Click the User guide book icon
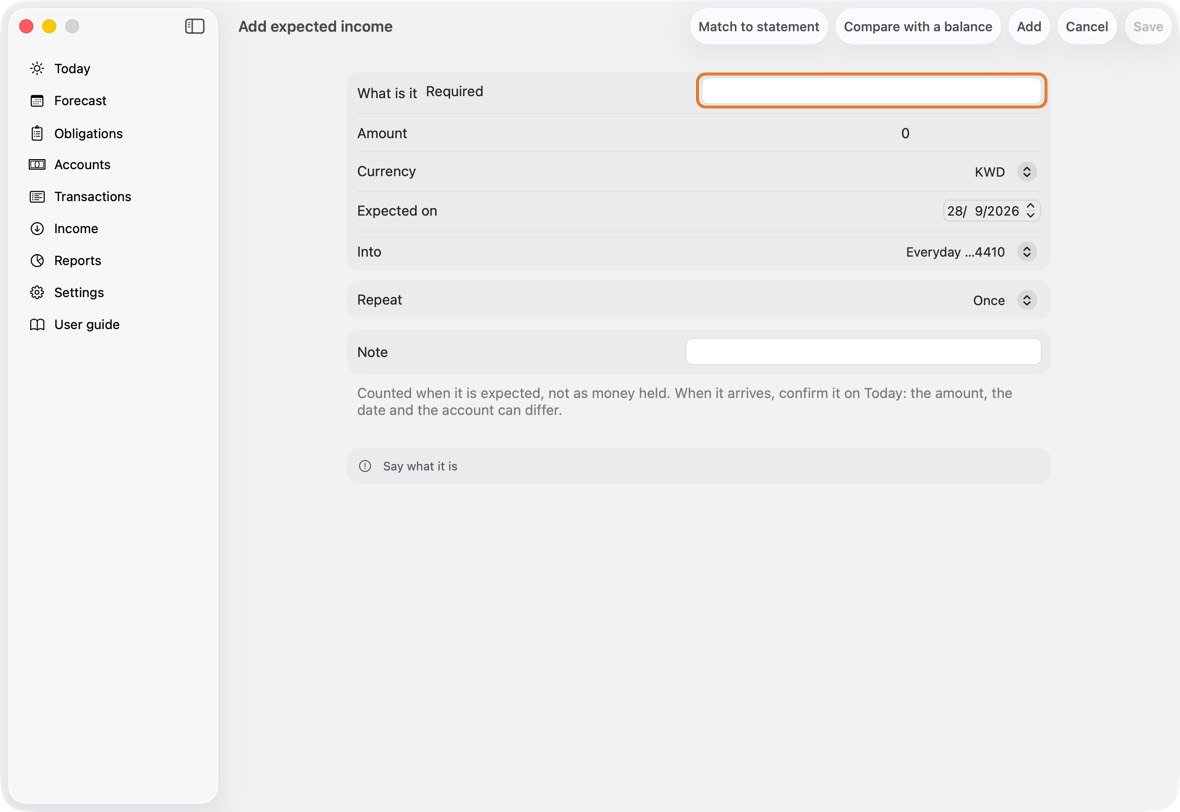This screenshot has width=1180, height=812. (x=37, y=325)
